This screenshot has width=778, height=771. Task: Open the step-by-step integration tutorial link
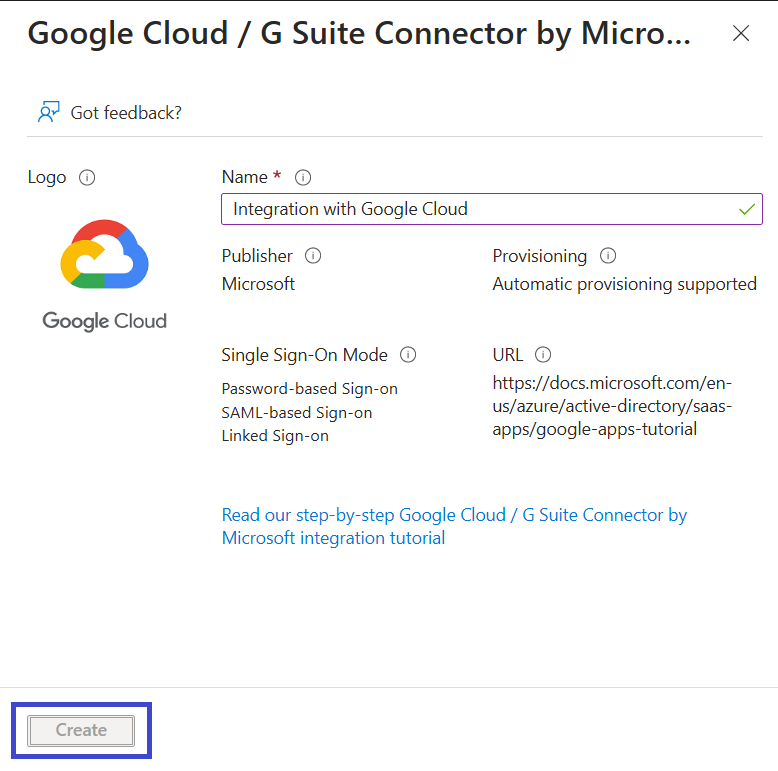tap(454, 526)
